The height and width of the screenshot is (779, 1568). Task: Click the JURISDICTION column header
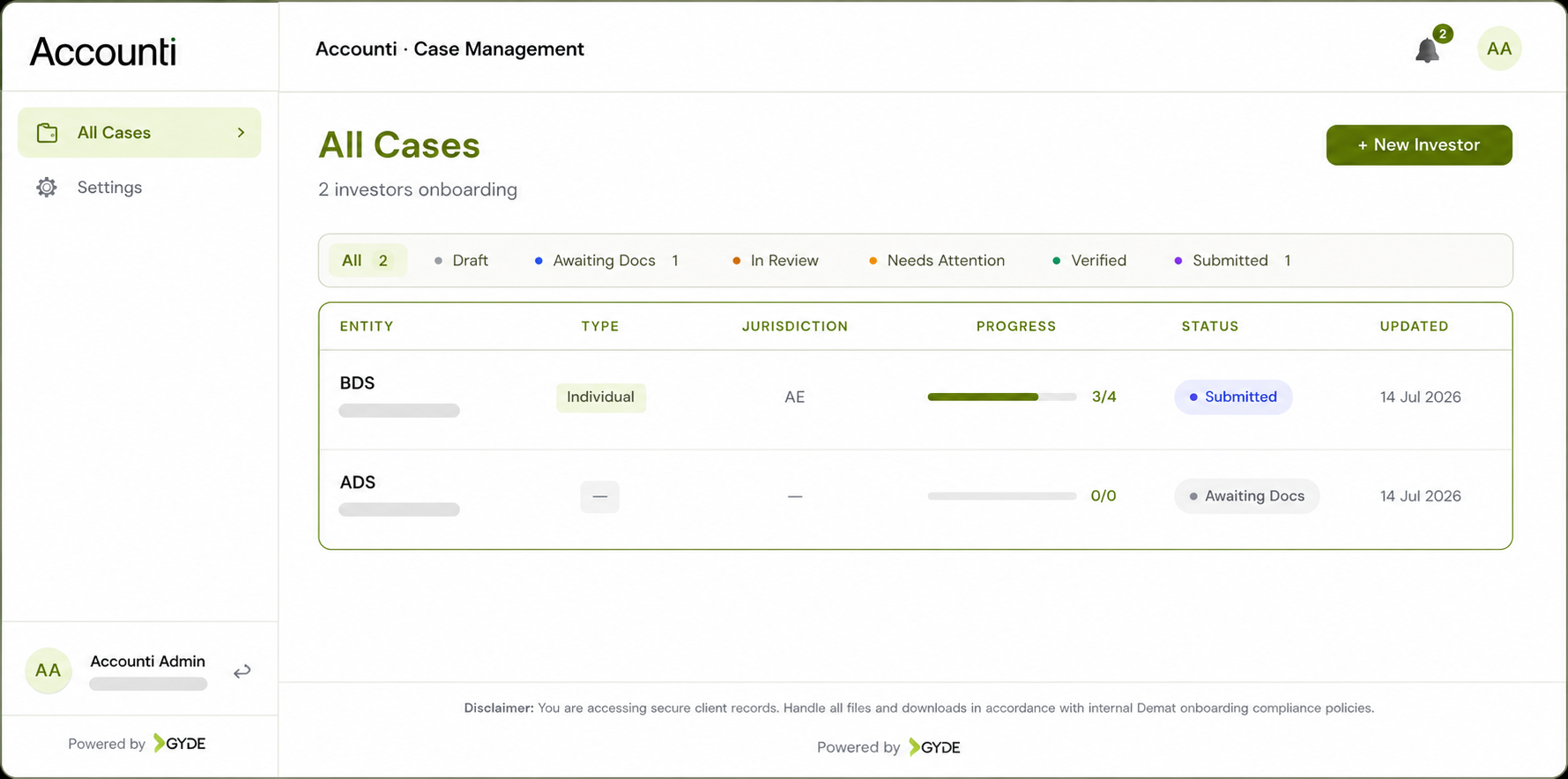click(x=795, y=326)
